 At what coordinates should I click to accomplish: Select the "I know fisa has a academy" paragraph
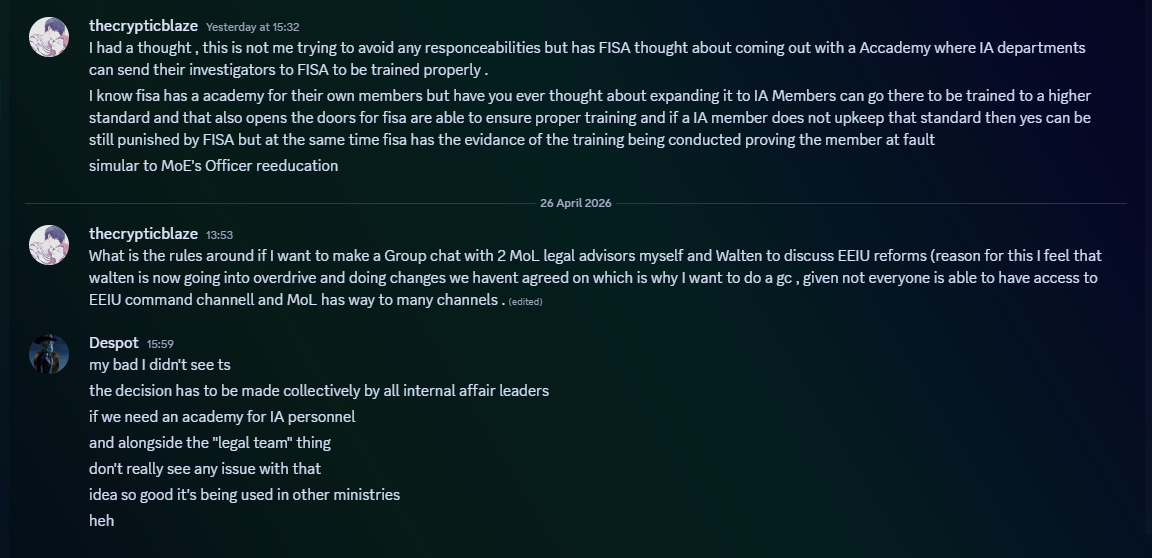tap(589, 118)
